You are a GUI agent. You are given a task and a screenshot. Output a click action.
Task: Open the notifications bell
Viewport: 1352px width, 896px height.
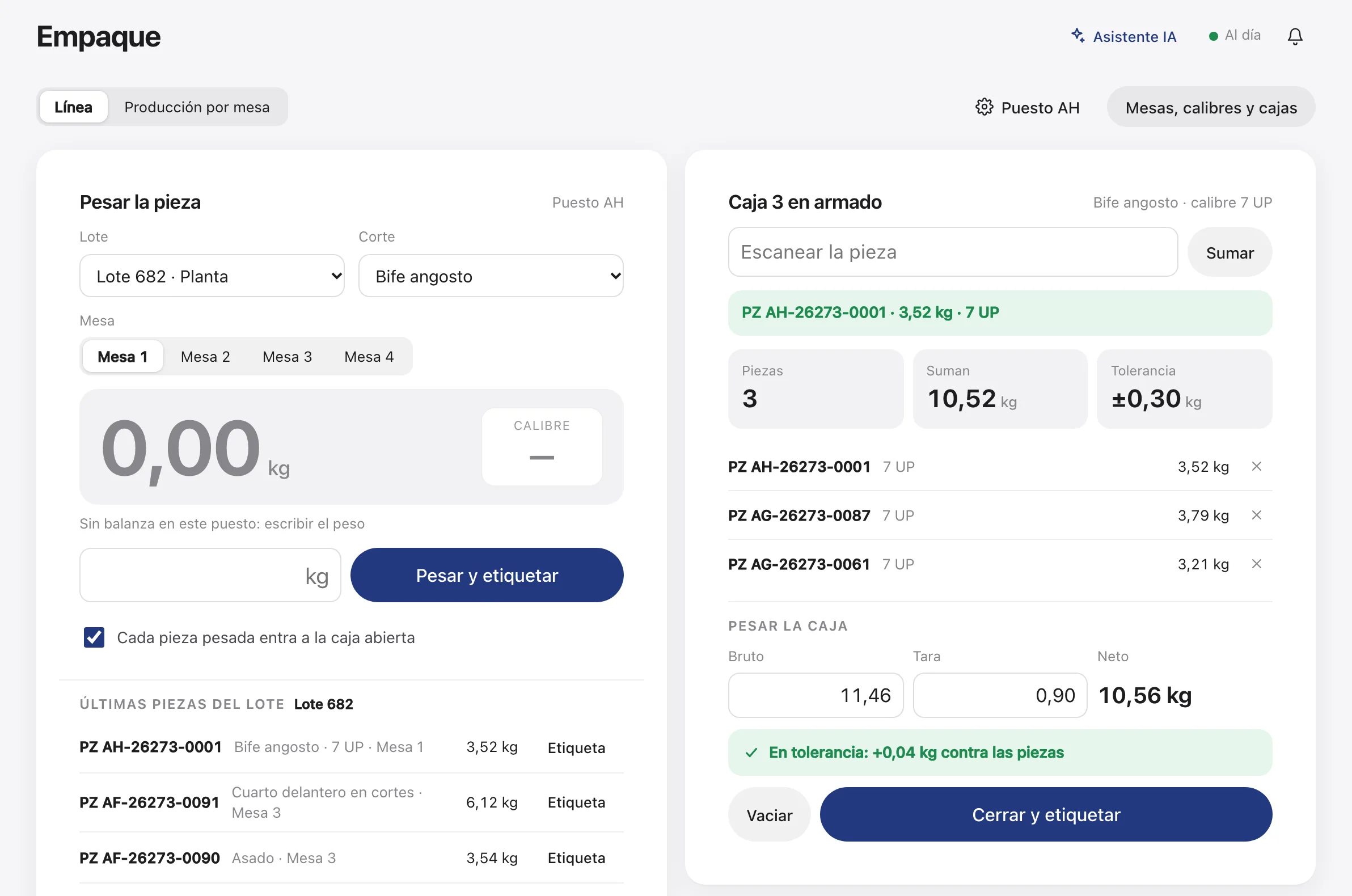pyautogui.click(x=1295, y=36)
